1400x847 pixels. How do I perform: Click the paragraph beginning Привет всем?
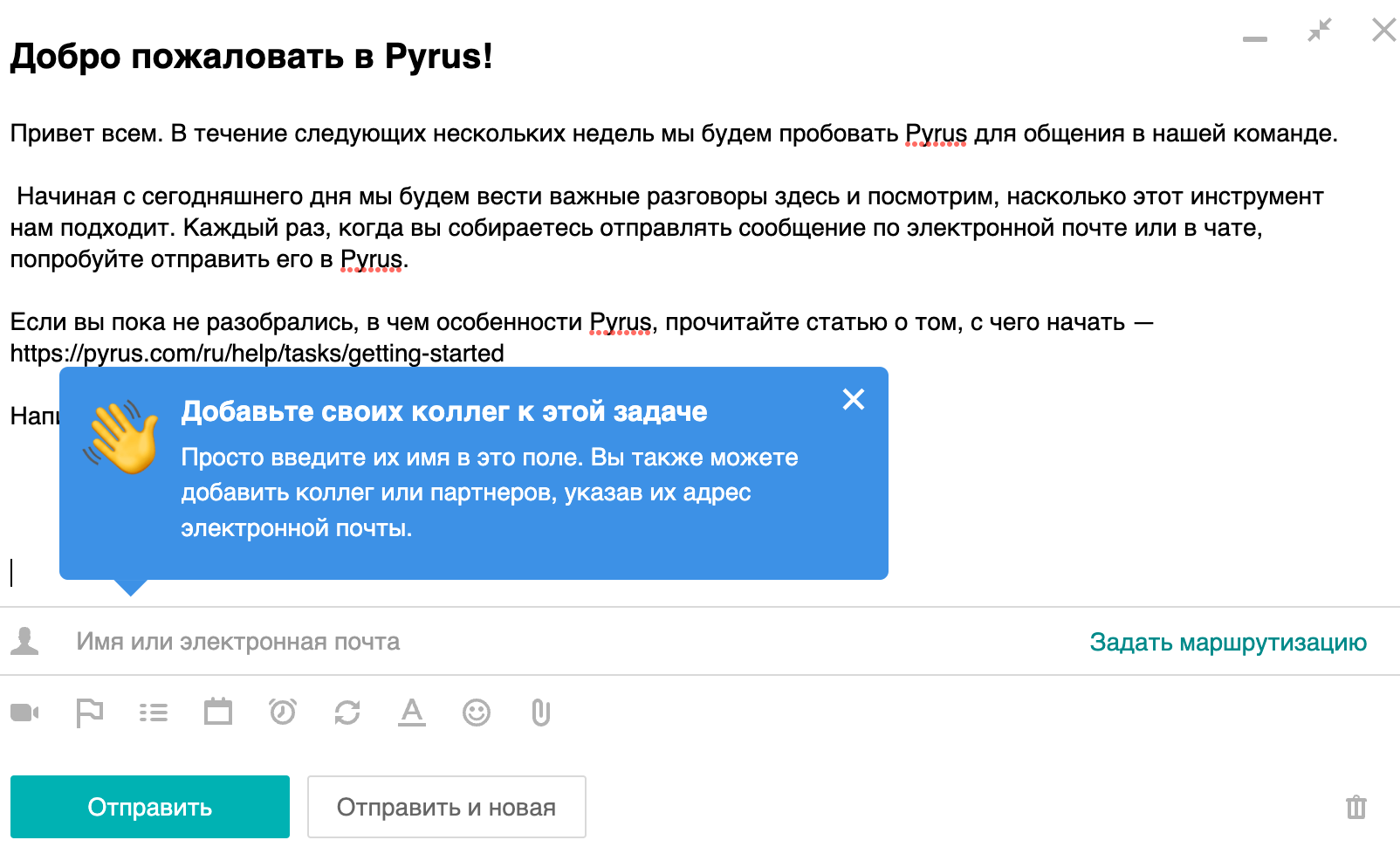coord(674,134)
